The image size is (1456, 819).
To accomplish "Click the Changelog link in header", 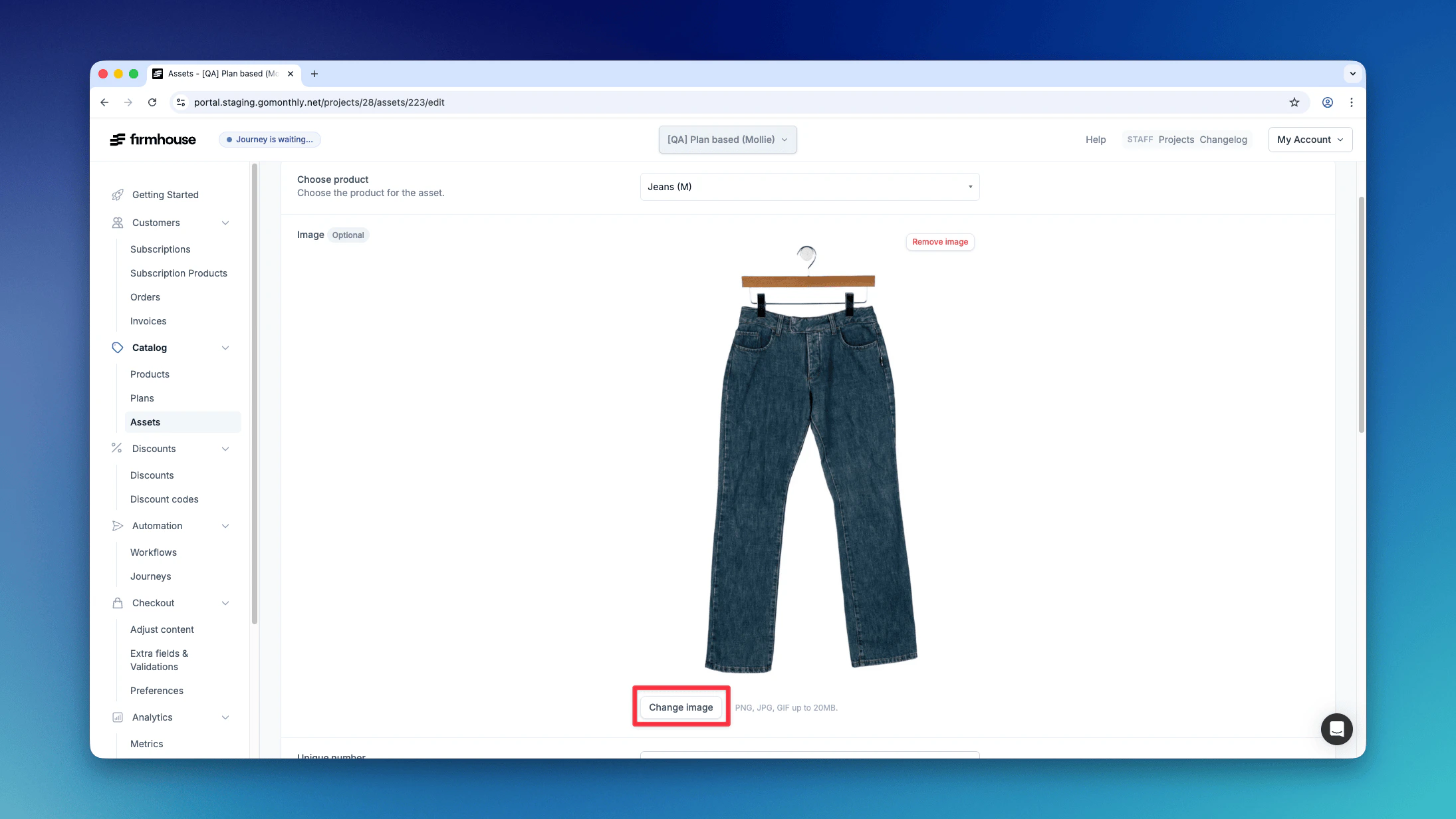I will (x=1223, y=140).
